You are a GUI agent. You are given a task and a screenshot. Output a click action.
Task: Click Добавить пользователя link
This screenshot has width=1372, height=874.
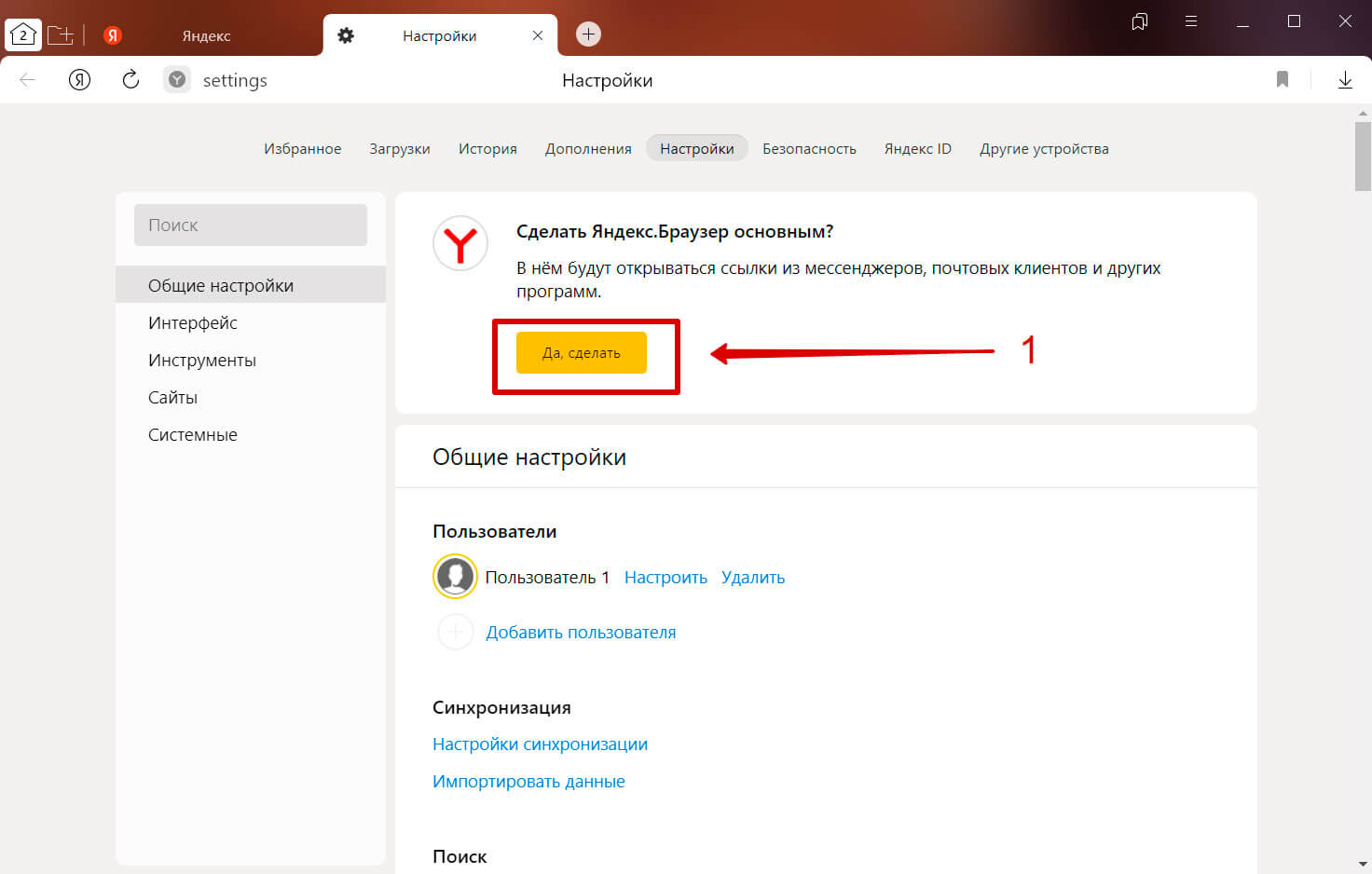(581, 632)
